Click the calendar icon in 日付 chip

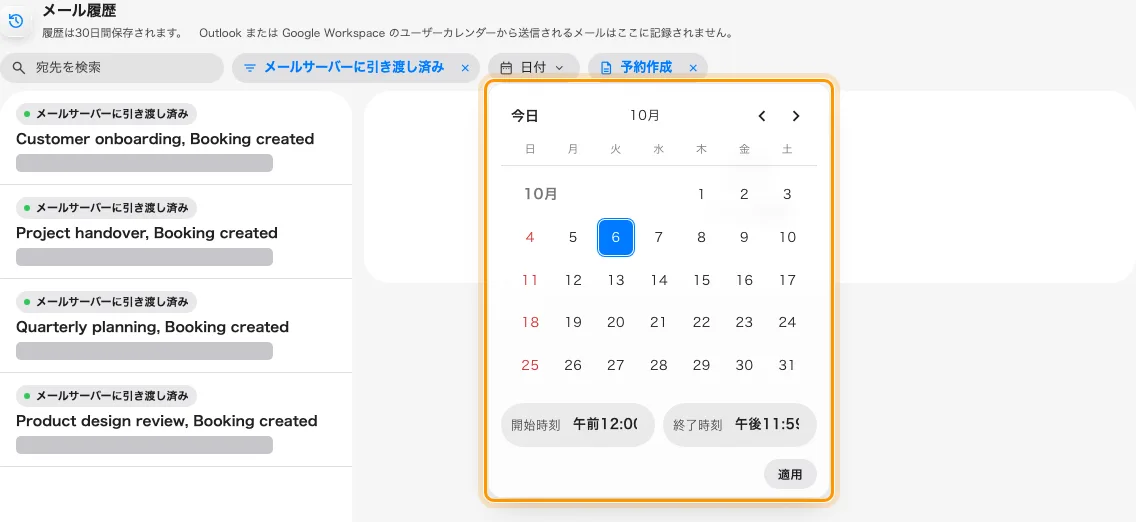[506, 68]
